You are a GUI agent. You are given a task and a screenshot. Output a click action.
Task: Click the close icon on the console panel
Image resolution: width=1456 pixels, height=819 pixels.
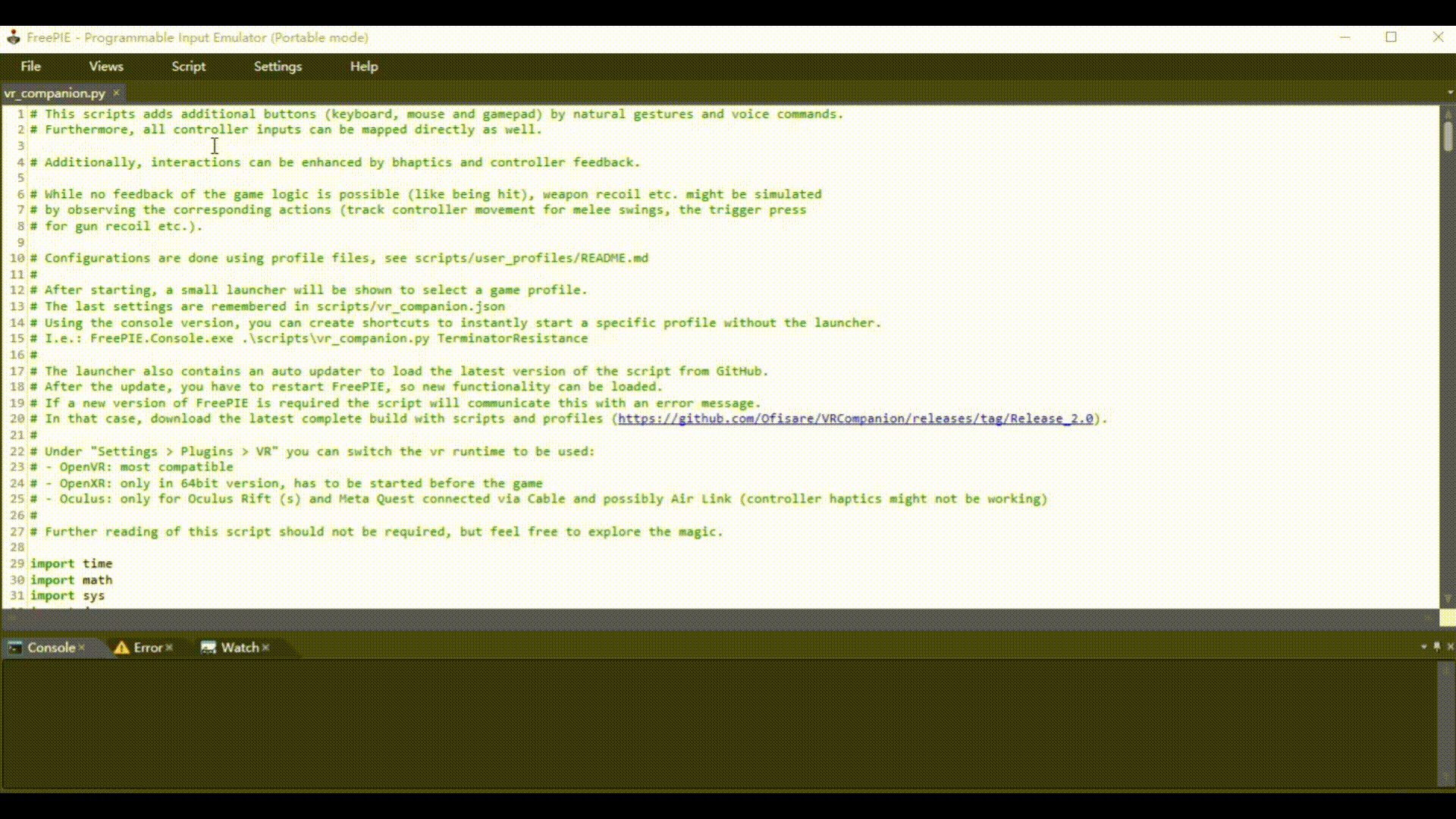[1449, 647]
